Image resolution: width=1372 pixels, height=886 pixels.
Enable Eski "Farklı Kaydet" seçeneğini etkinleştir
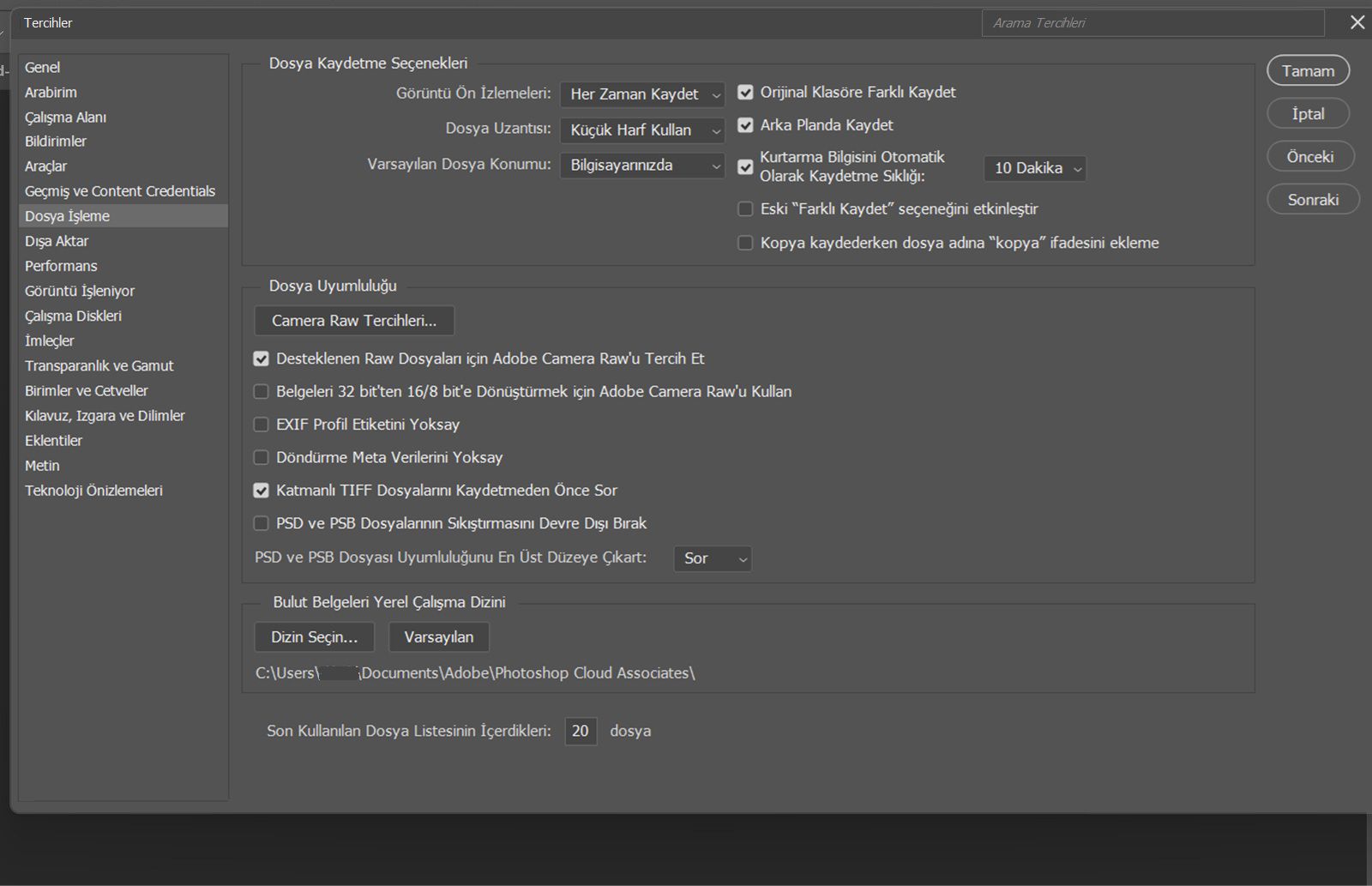click(745, 208)
